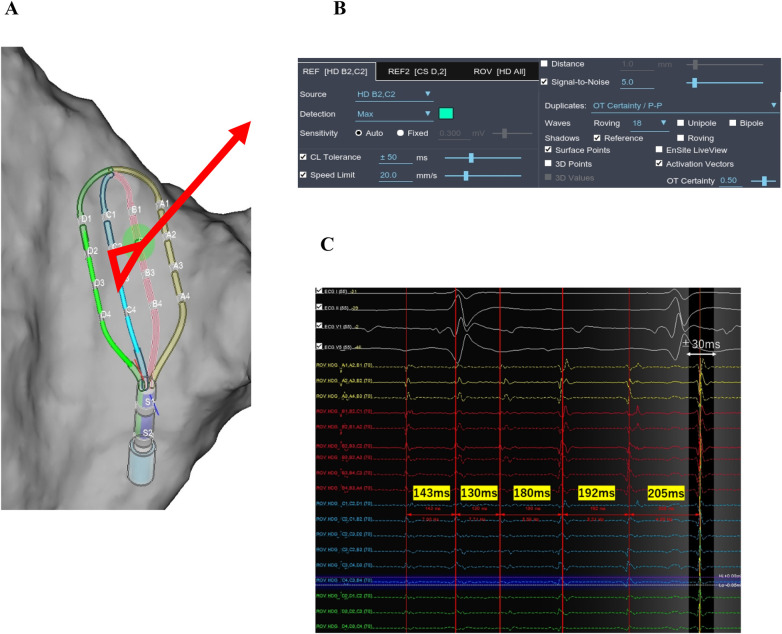This screenshot has height=634, width=782.
Task: Select the Auto sensitivity radio button
Action: click(359, 133)
